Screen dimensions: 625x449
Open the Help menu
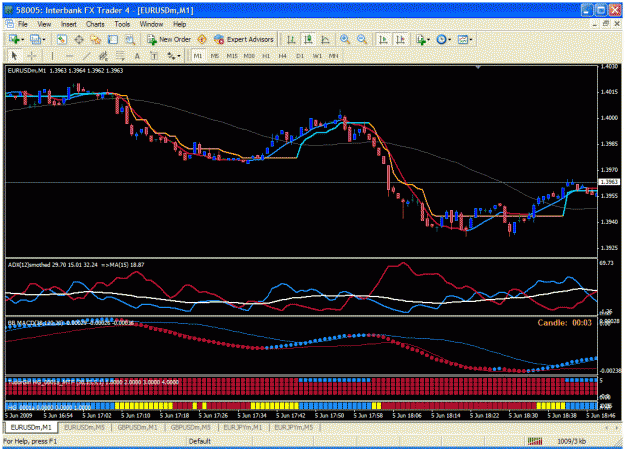pos(179,24)
